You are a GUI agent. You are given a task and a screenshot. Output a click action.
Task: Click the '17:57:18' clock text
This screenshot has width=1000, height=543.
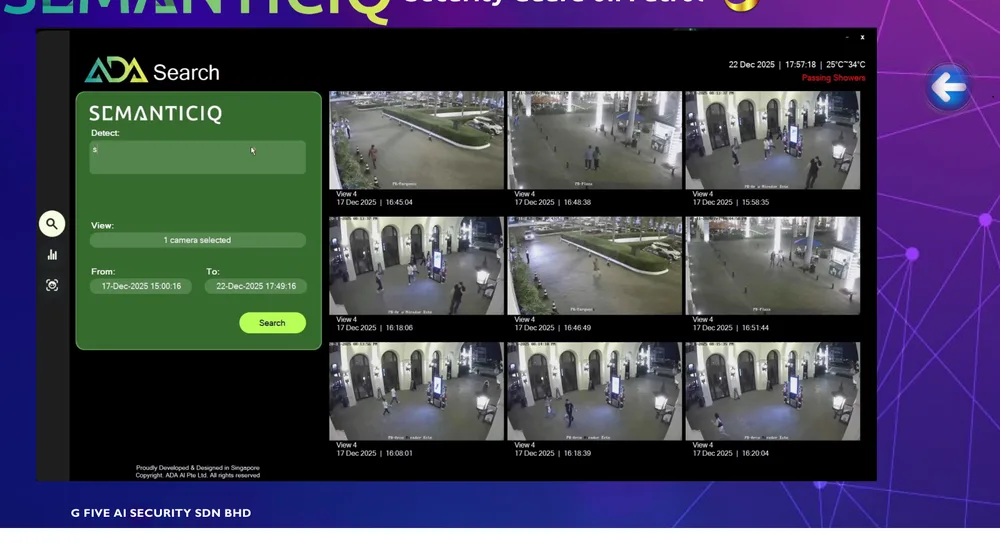click(800, 64)
